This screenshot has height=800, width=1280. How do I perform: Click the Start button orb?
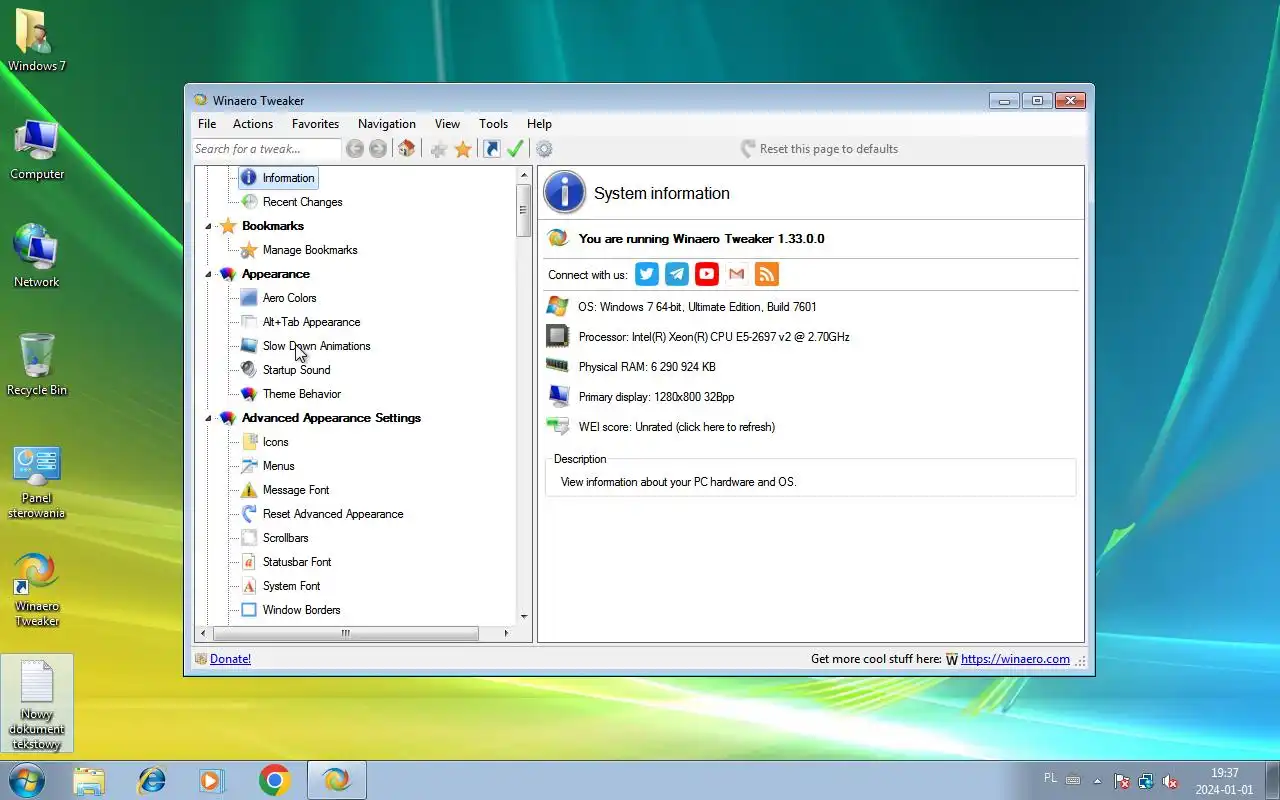(x=26, y=780)
